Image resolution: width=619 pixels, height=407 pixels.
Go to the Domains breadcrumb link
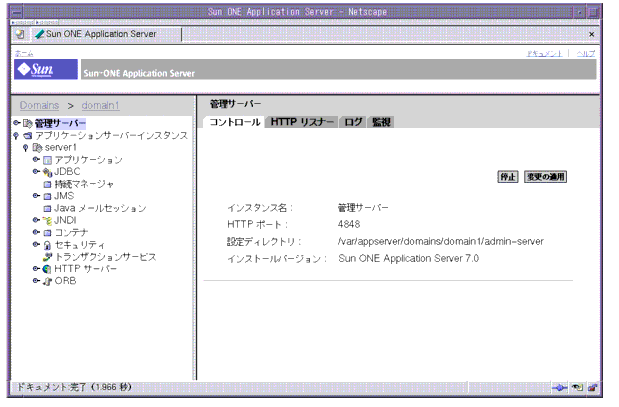39,105
